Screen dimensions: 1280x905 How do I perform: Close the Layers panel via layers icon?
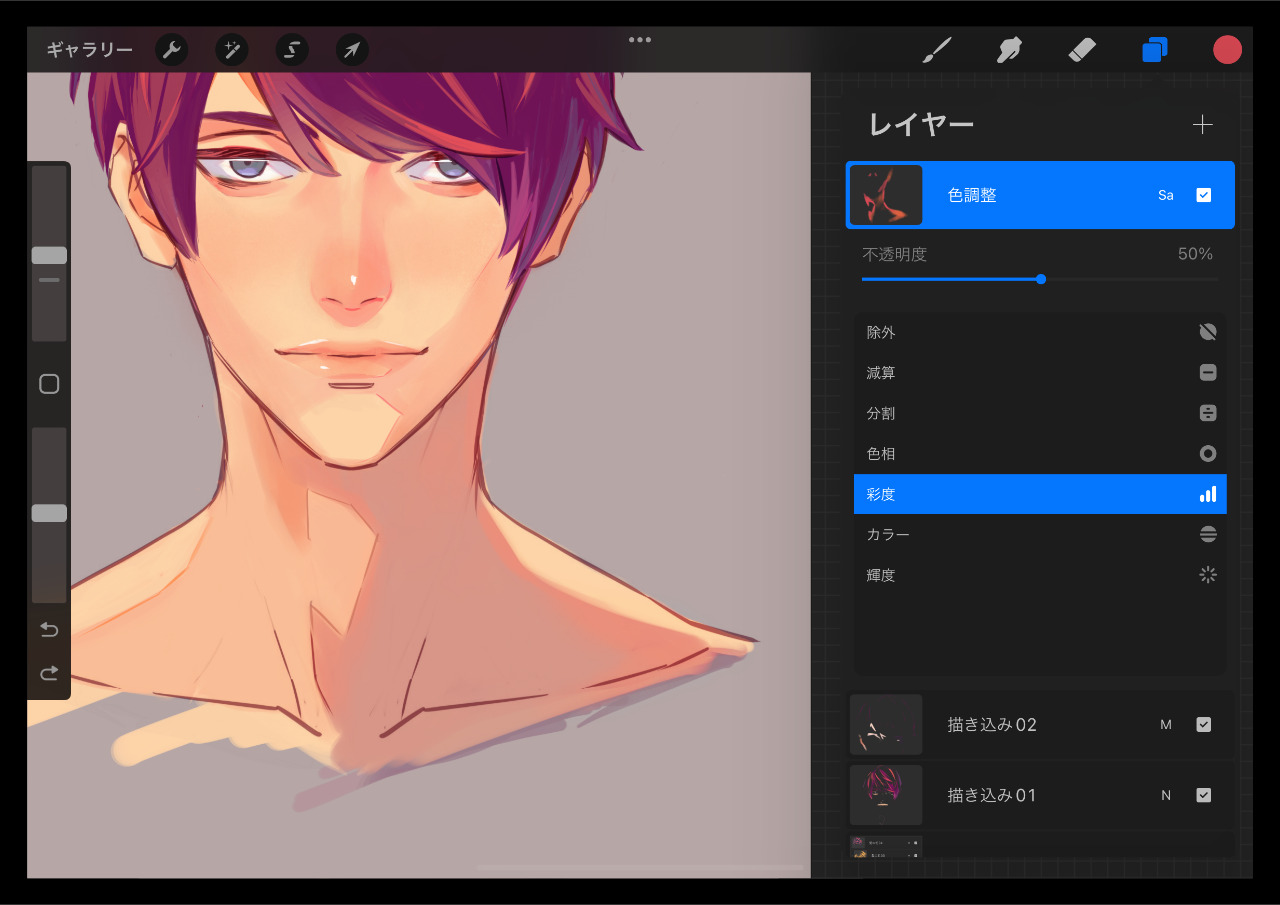point(1155,50)
